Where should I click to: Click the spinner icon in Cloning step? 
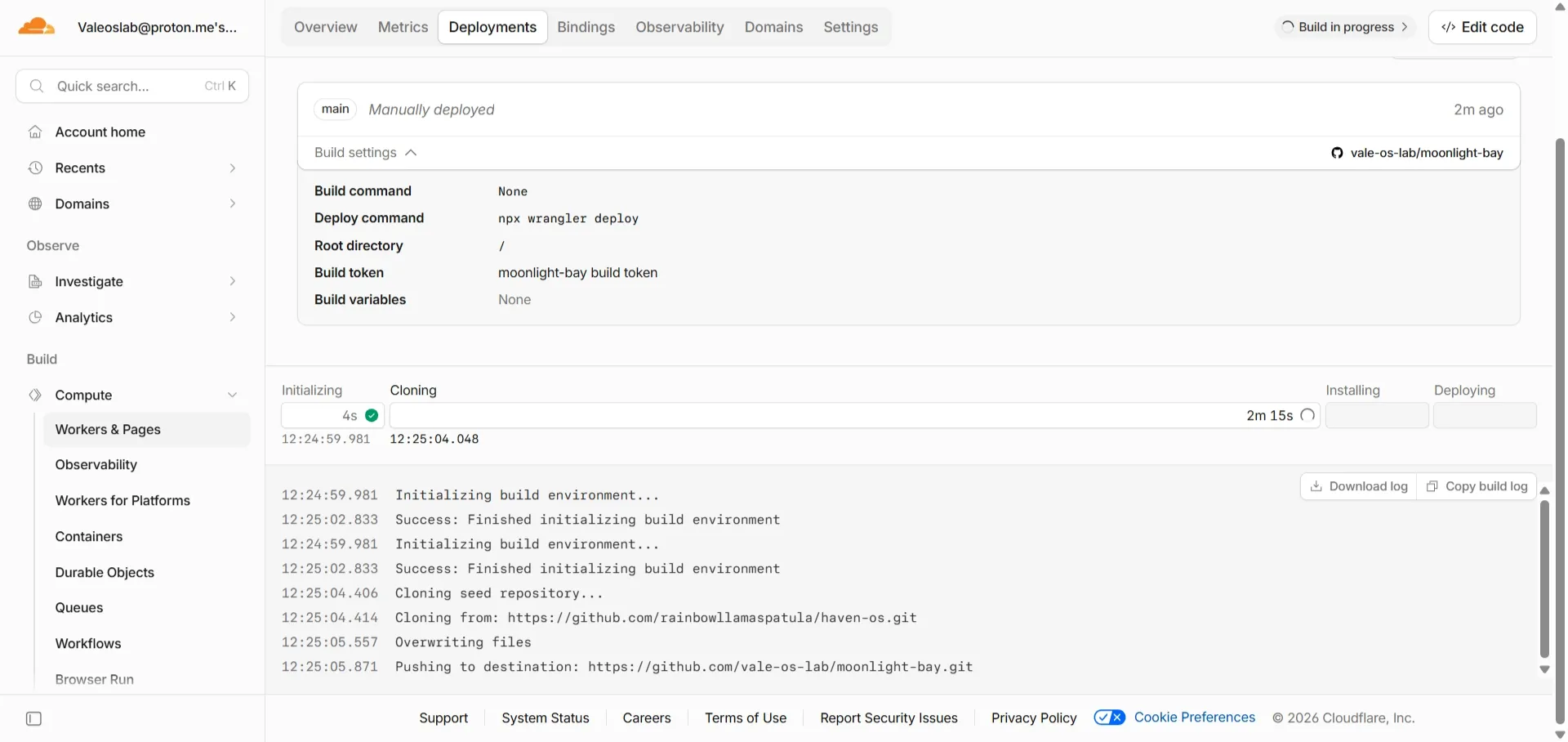(1307, 415)
